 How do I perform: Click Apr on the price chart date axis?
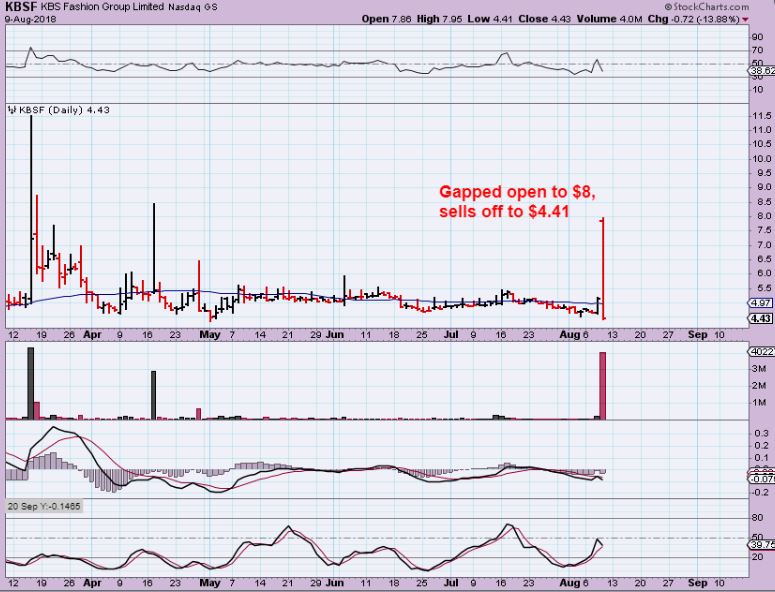[x=92, y=335]
